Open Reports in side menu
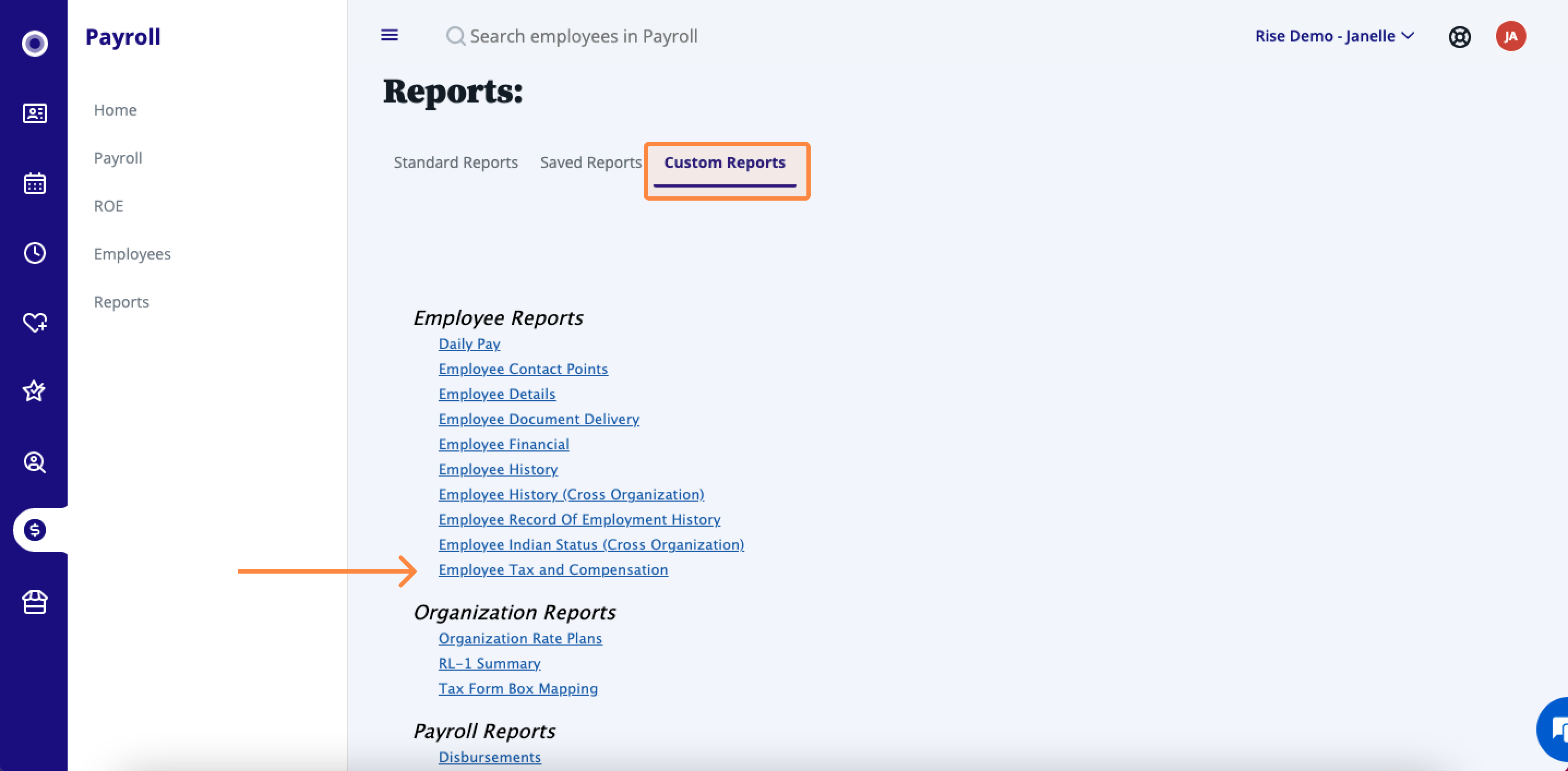 pyautogui.click(x=121, y=303)
